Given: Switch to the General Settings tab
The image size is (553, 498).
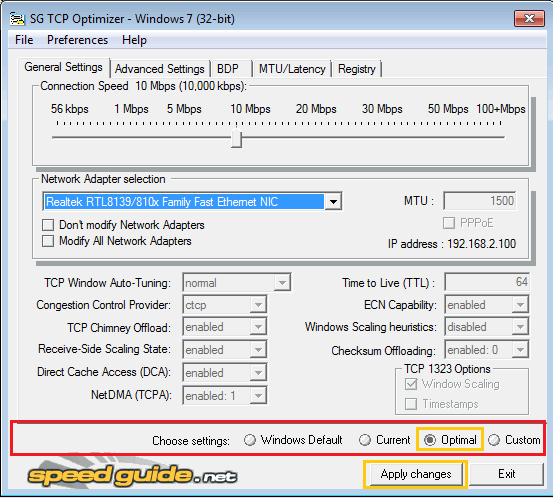Looking at the screenshot, I should pyautogui.click(x=63, y=67).
